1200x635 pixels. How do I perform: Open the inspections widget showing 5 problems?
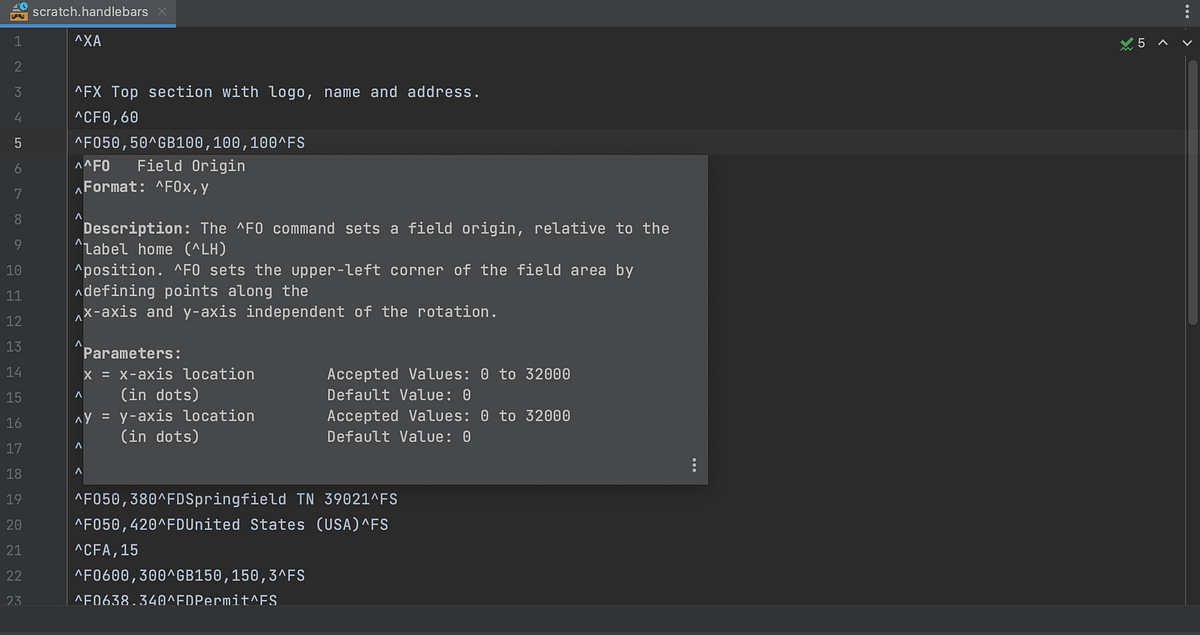[x=1131, y=43]
